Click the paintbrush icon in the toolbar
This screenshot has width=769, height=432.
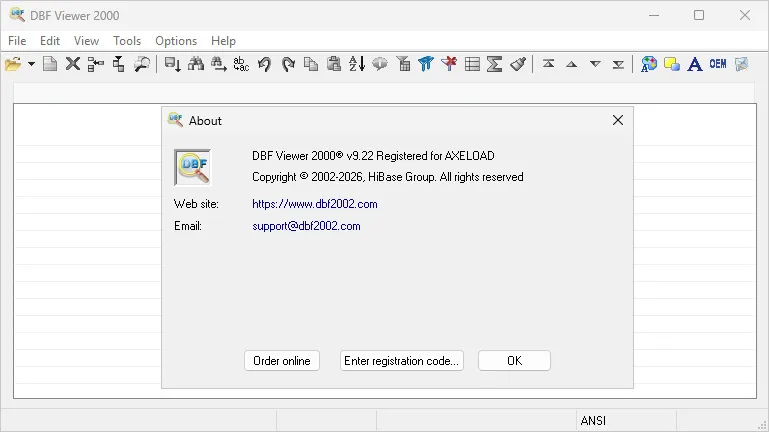click(x=518, y=64)
